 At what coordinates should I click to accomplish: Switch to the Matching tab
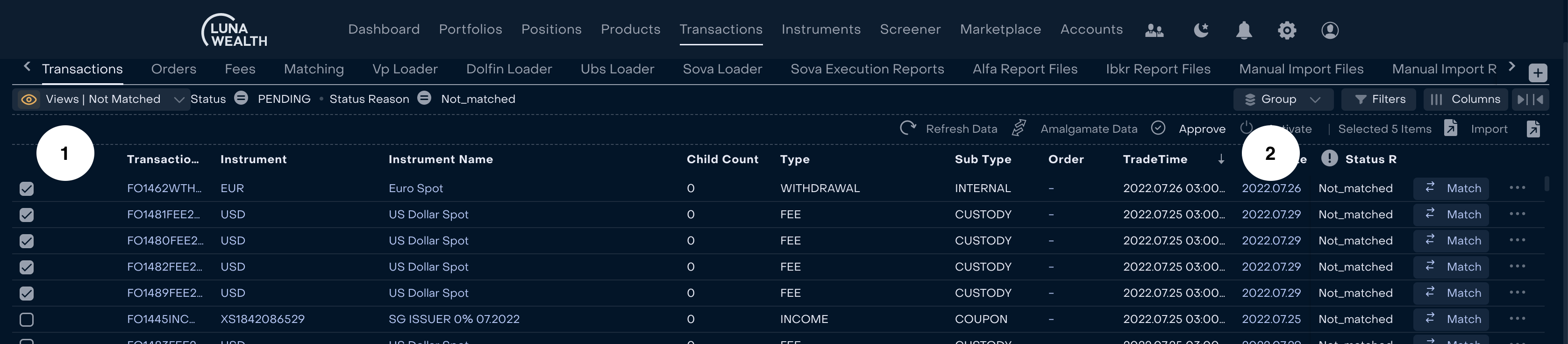(314, 69)
